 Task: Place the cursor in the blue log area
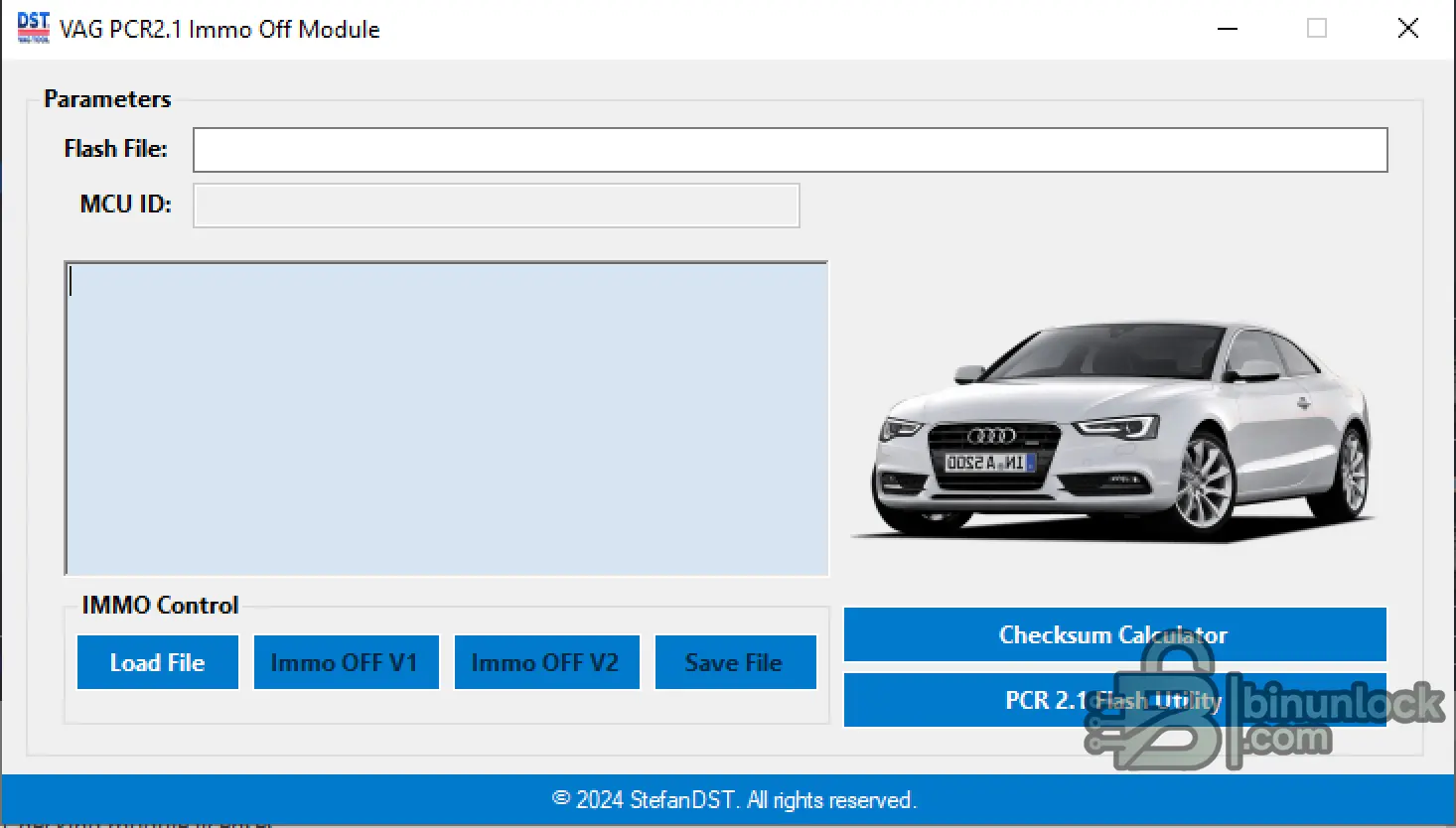(x=447, y=419)
